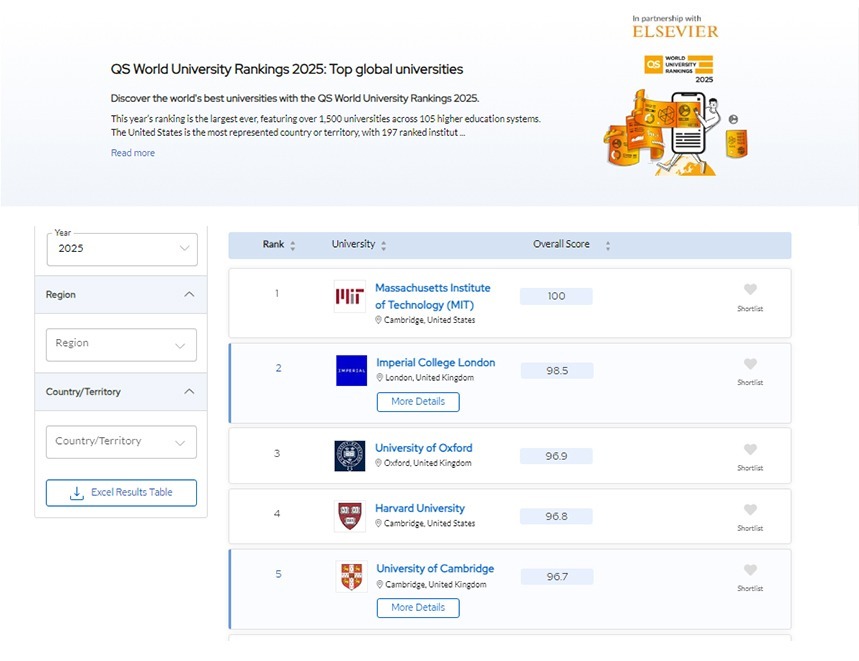This screenshot has height=661, width=859.
Task: Shortlist University of Cambridge with the heart icon
Action: (x=750, y=570)
